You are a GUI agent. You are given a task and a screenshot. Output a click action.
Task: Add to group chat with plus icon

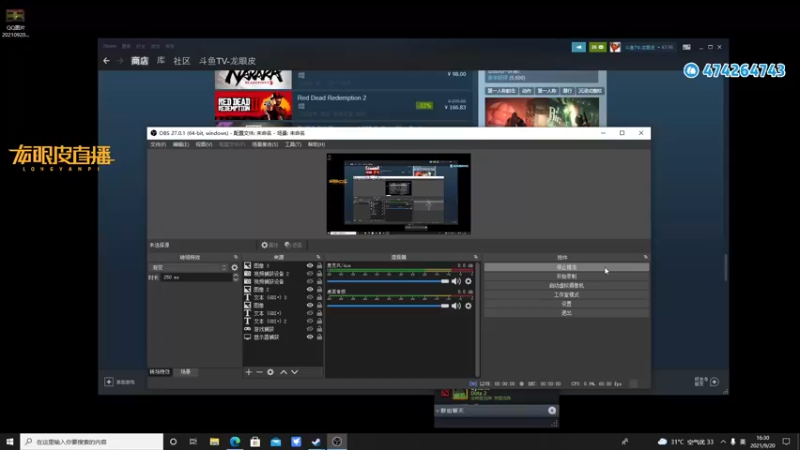click(552, 410)
